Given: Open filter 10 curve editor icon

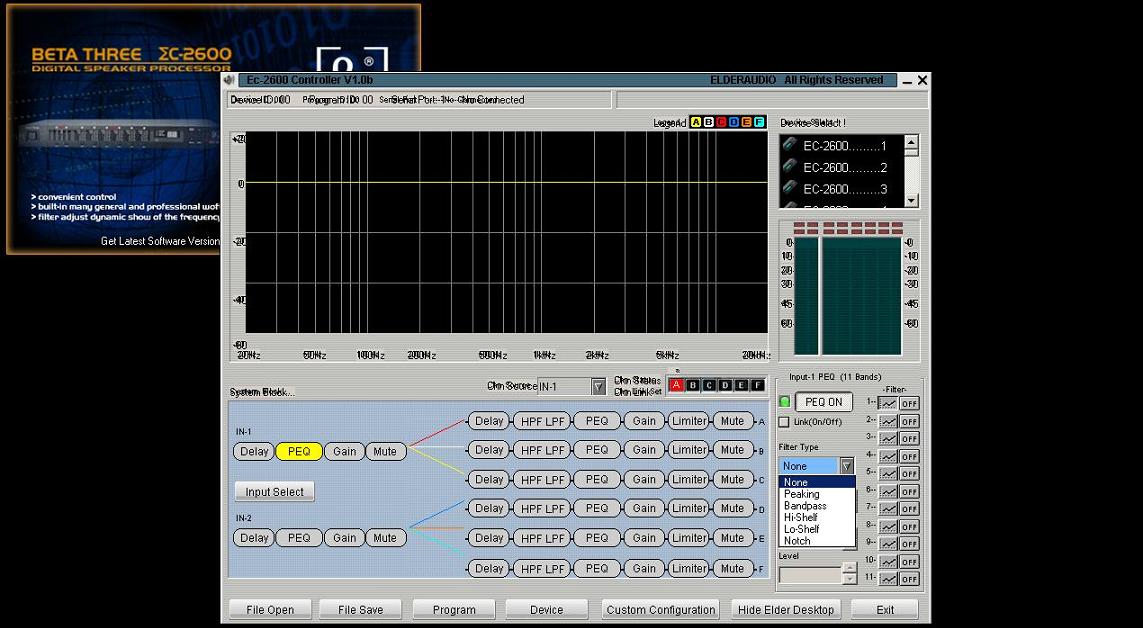Looking at the screenshot, I should click(x=888, y=562).
